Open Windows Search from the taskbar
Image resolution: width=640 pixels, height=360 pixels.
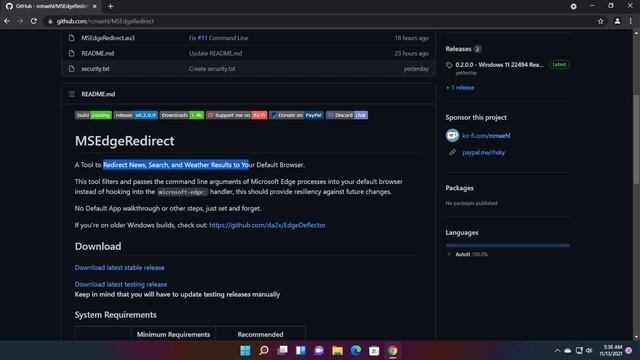[264, 351]
